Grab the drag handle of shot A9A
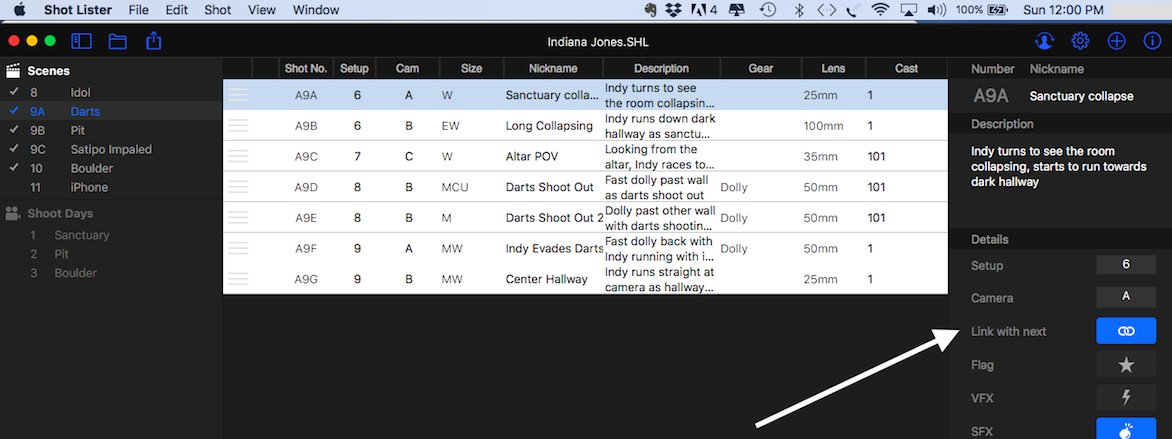1172x439 pixels. click(x=238, y=95)
